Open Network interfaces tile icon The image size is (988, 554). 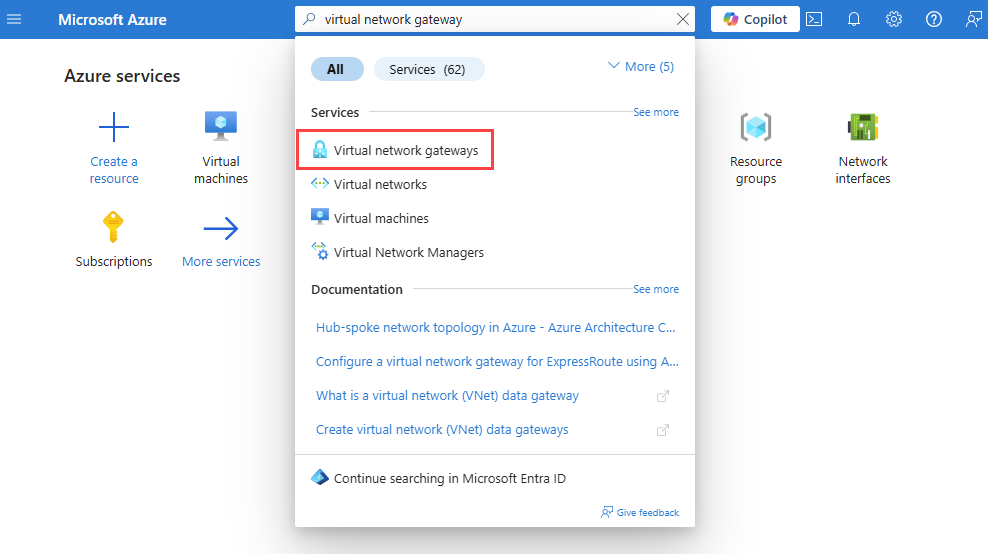(x=863, y=127)
